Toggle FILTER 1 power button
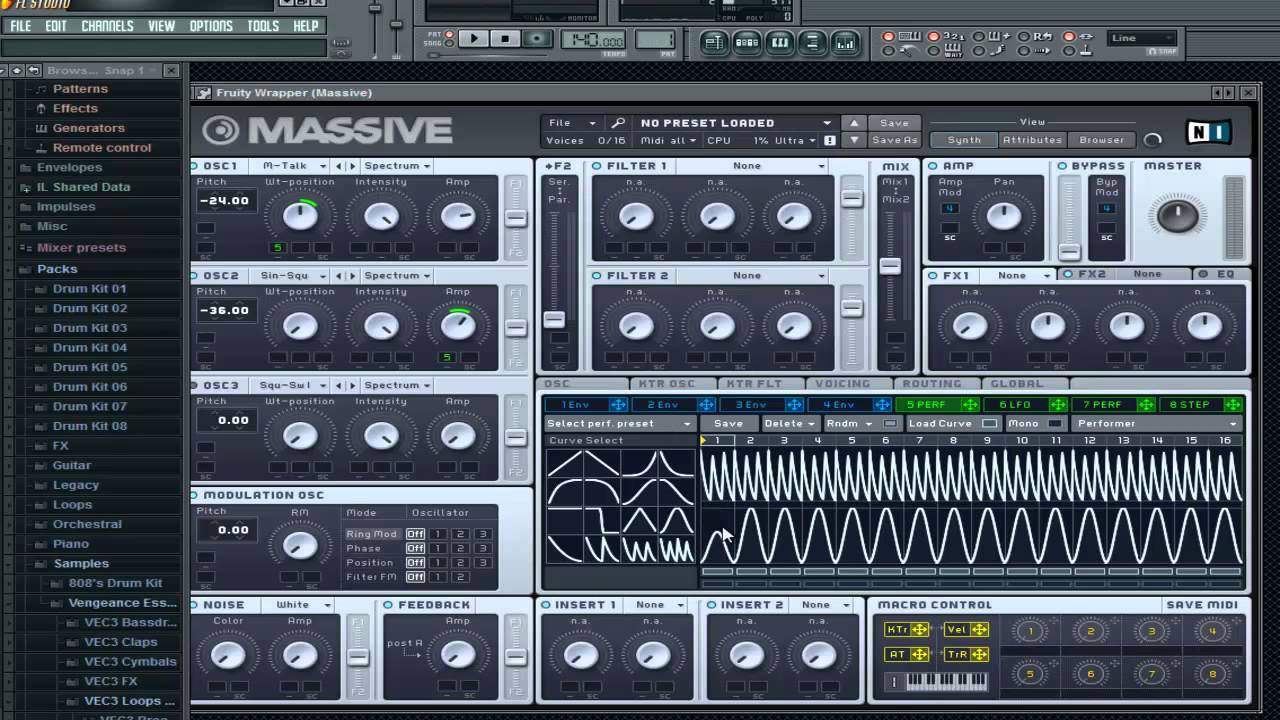The width and height of the screenshot is (1280, 720). 597,166
